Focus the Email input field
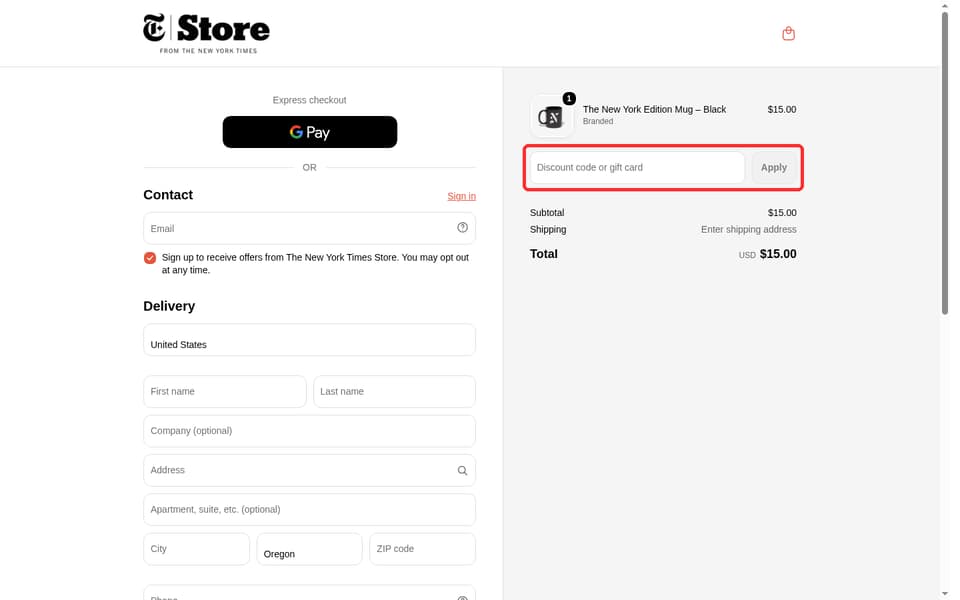 pyautogui.click(x=309, y=228)
